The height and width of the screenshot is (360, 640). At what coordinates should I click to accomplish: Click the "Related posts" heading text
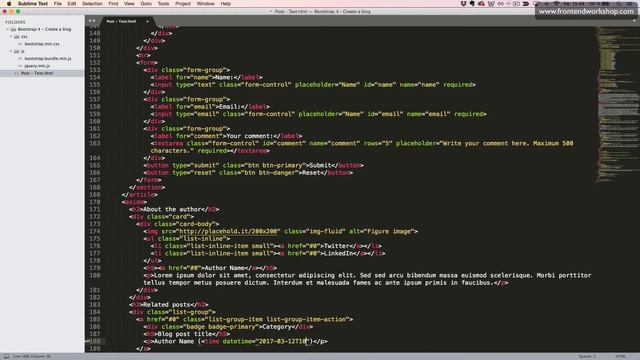tap(166, 305)
